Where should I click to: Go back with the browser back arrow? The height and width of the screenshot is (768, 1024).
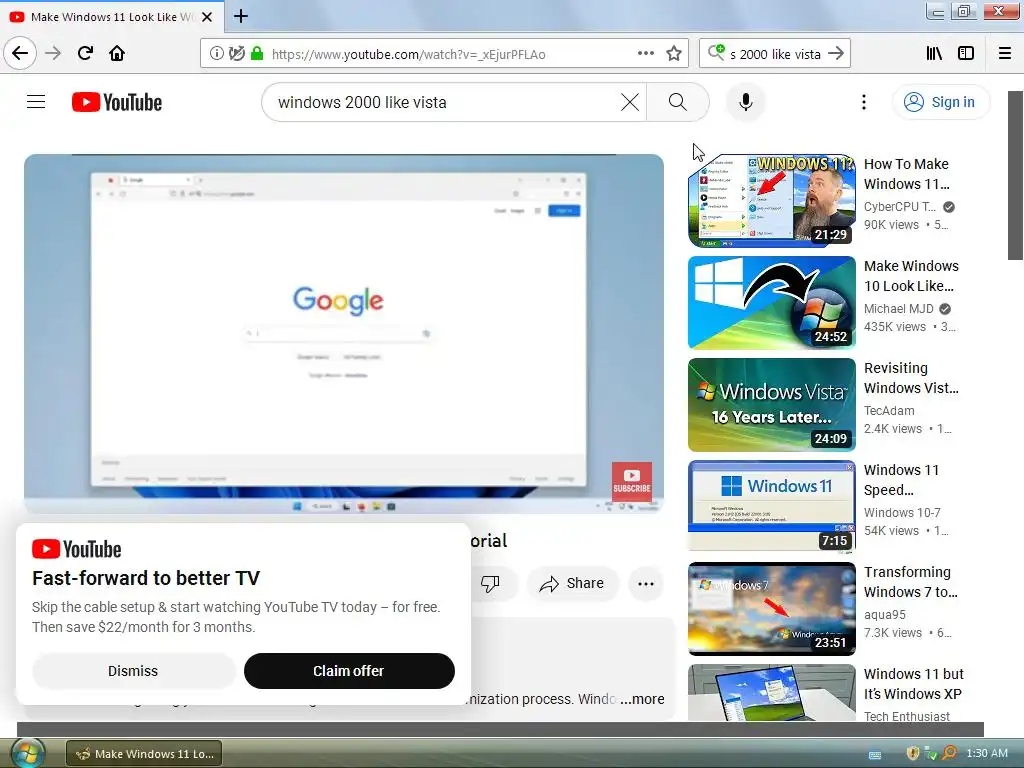pos(20,53)
